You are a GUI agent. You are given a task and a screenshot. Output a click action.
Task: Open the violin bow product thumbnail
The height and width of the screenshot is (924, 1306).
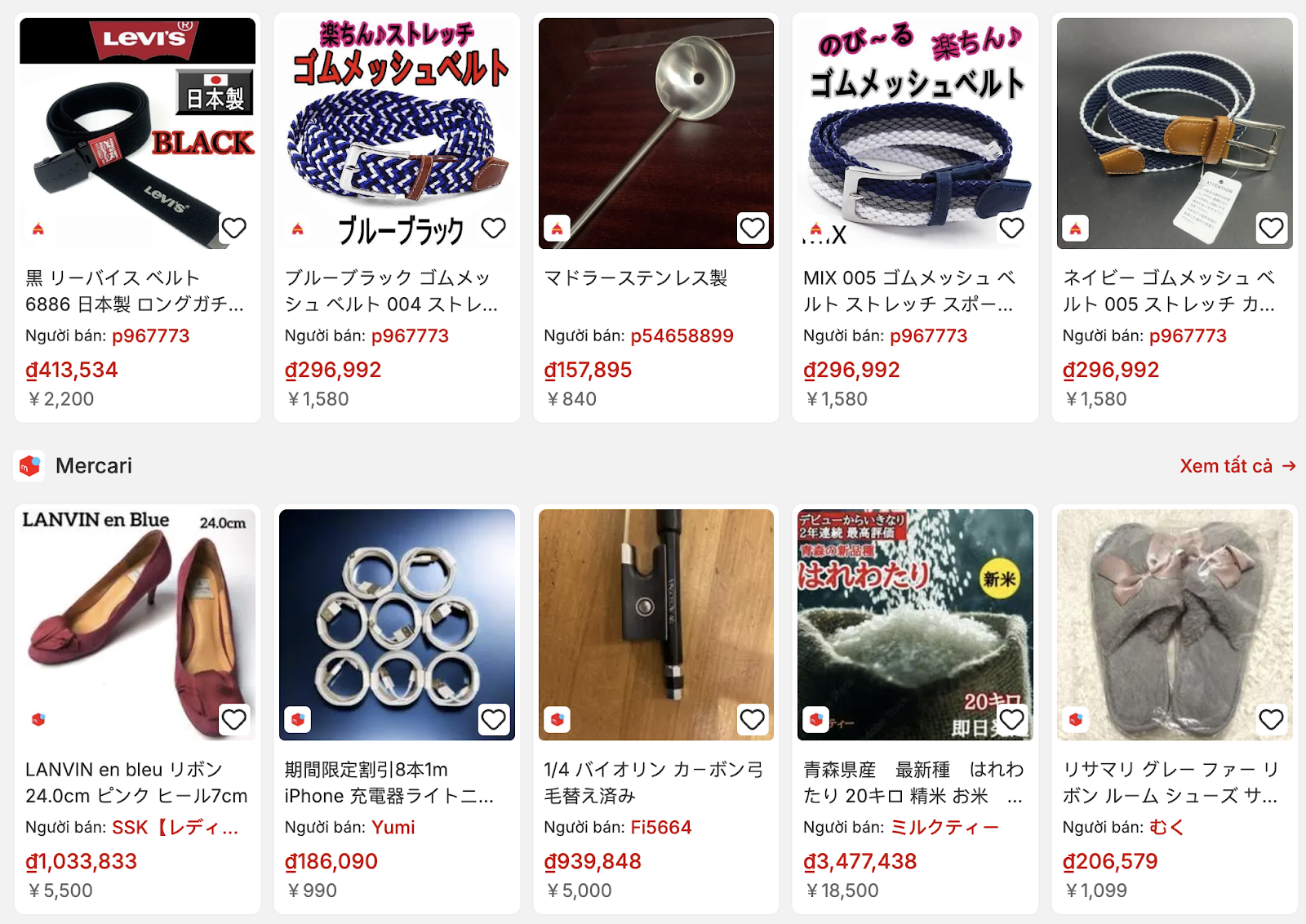[655, 624]
